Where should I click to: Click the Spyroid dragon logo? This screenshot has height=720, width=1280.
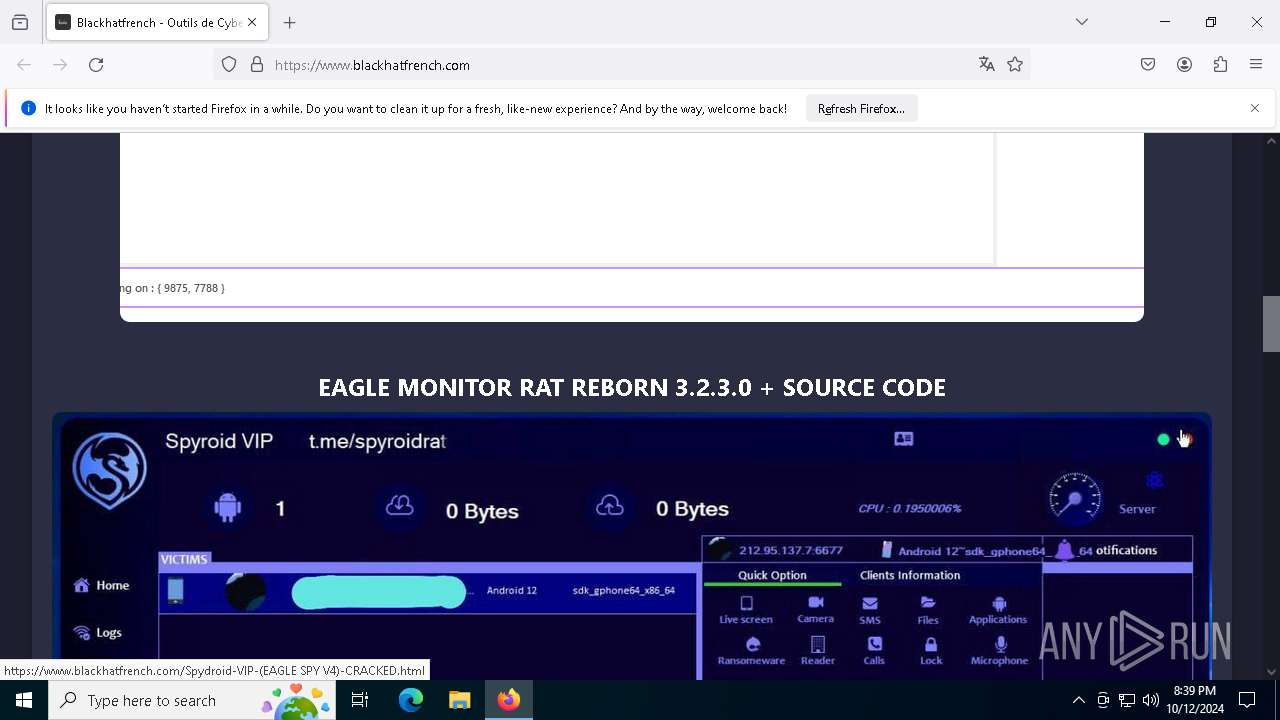click(x=109, y=470)
